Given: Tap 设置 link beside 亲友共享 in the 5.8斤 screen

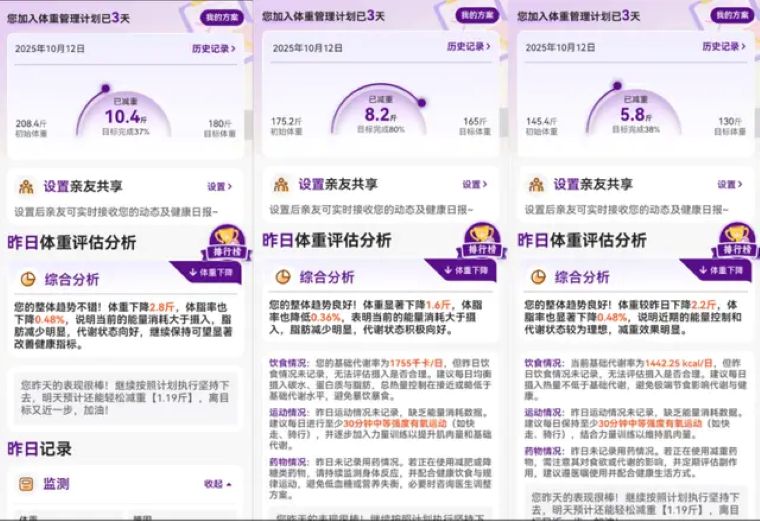Looking at the screenshot, I should (x=729, y=185).
